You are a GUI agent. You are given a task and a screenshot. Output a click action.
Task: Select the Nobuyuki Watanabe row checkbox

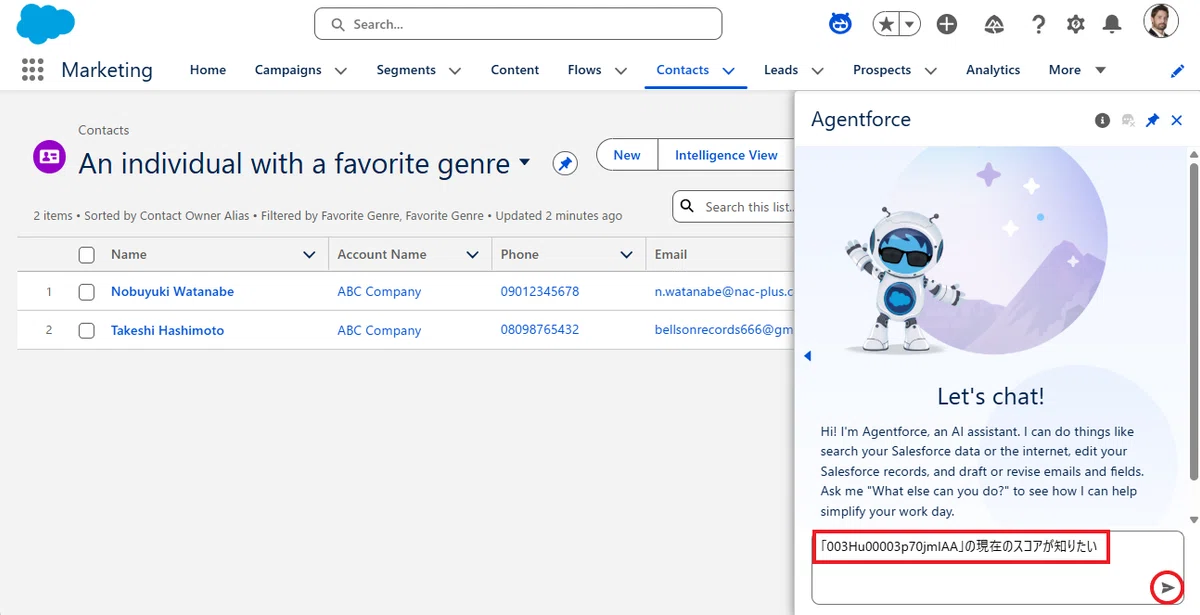87,292
